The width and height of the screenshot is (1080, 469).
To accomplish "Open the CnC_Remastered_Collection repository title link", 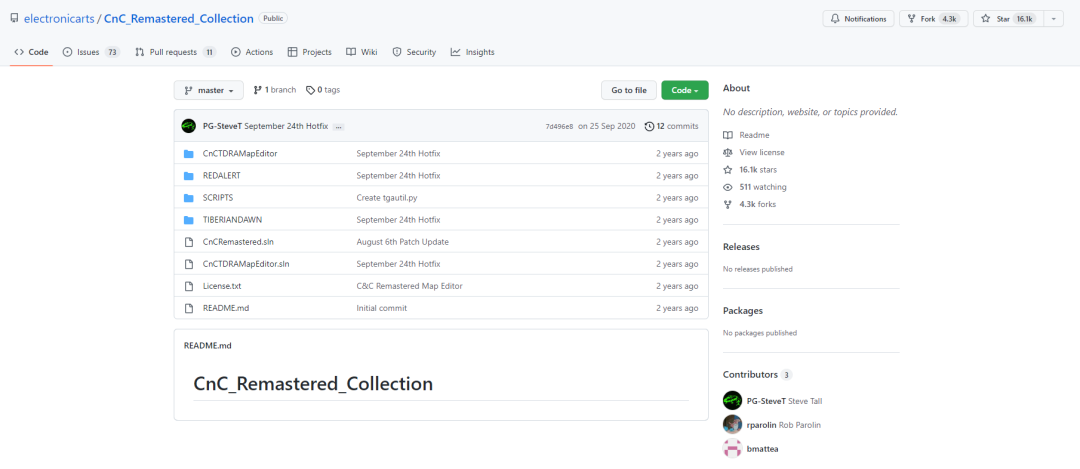I will (178, 19).
